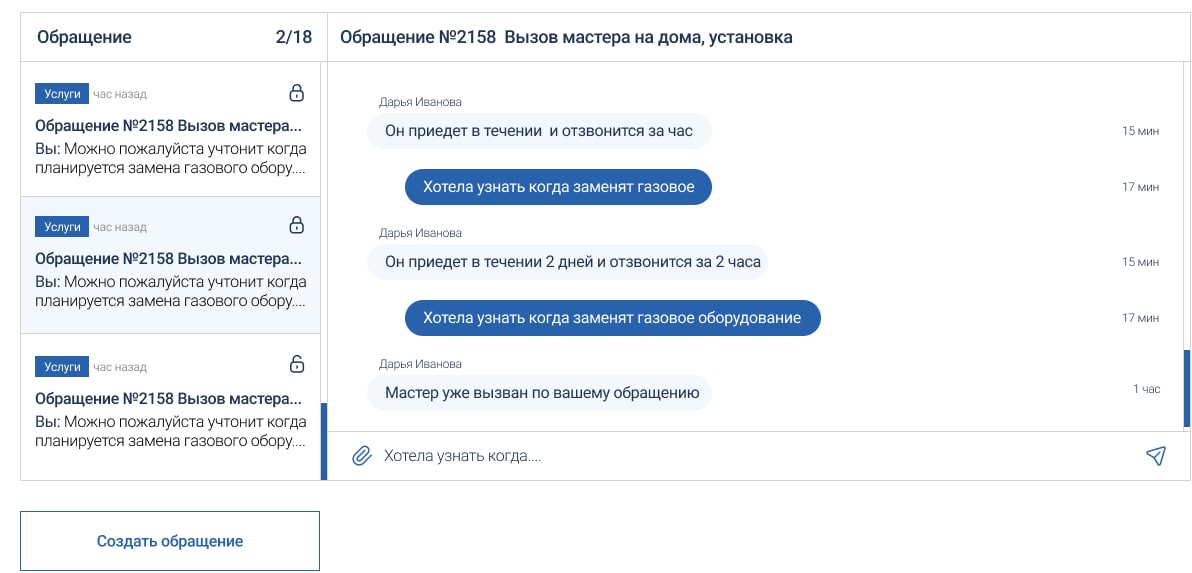Click the open padlock icon in the ticket list
The image size is (1192, 573).
coord(297,364)
